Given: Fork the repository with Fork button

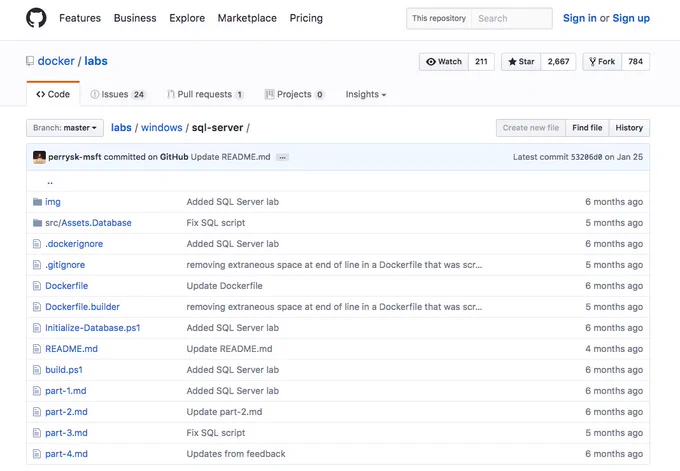Looking at the screenshot, I should 602,62.
